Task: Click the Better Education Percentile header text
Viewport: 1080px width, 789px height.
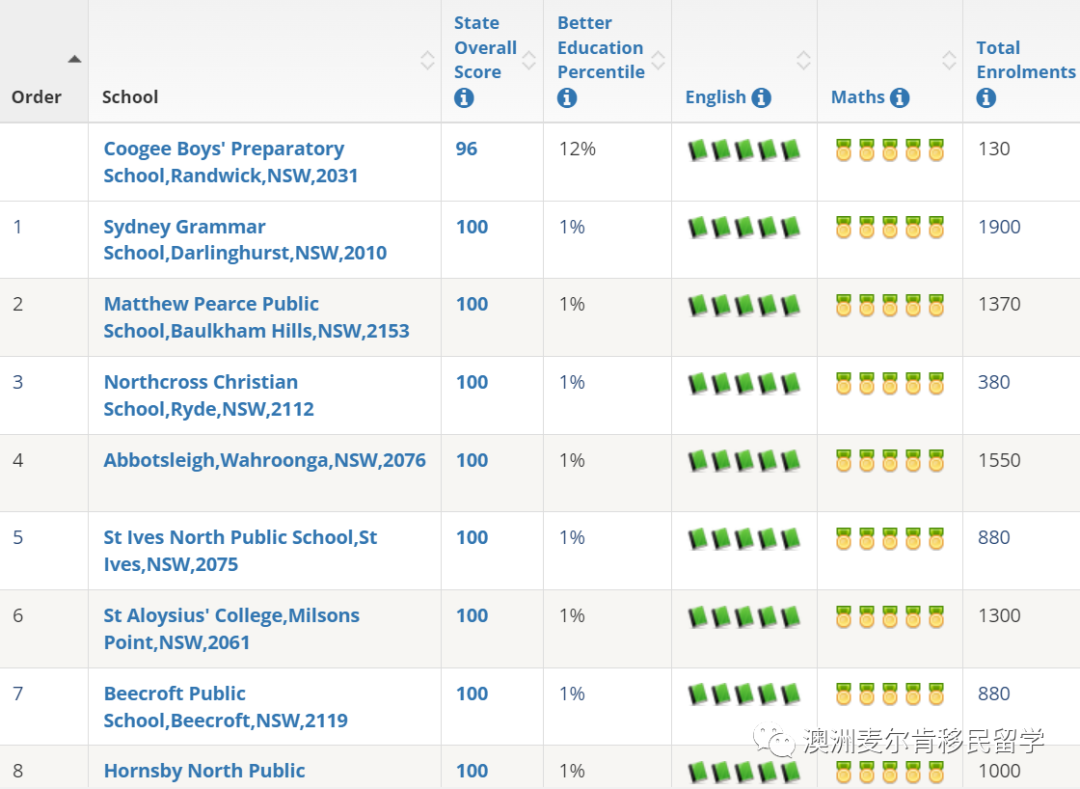Action: (601, 48)
